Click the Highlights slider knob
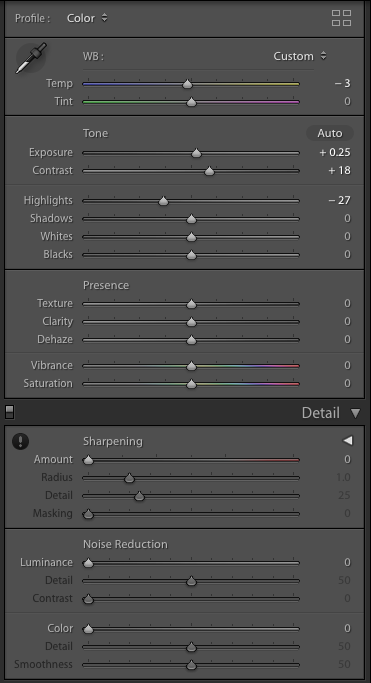This screenshot has width=371, height=683. click(x=163, y=201)
